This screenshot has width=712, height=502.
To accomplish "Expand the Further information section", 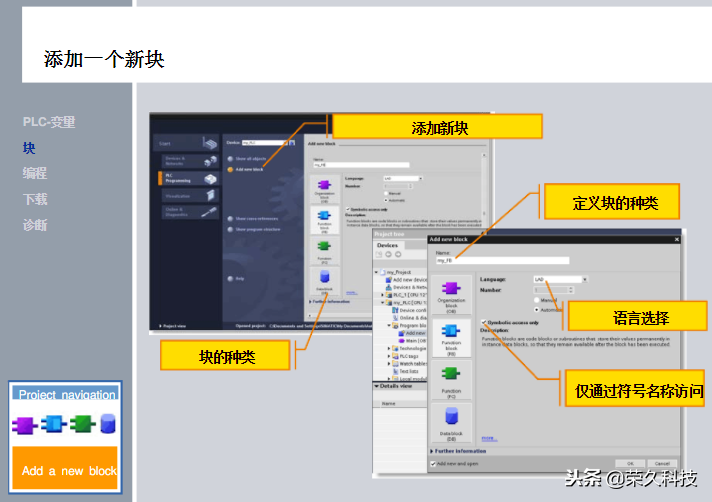I will tap(458, 451).
